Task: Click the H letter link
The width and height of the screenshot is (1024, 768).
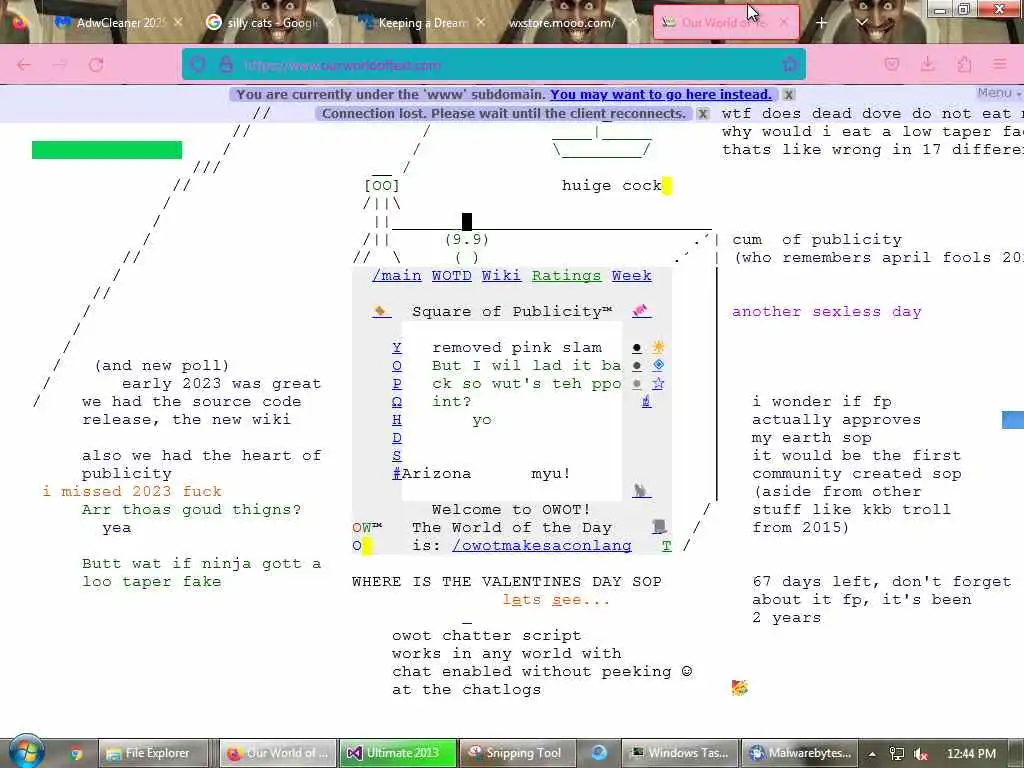Action: point(396,419)
